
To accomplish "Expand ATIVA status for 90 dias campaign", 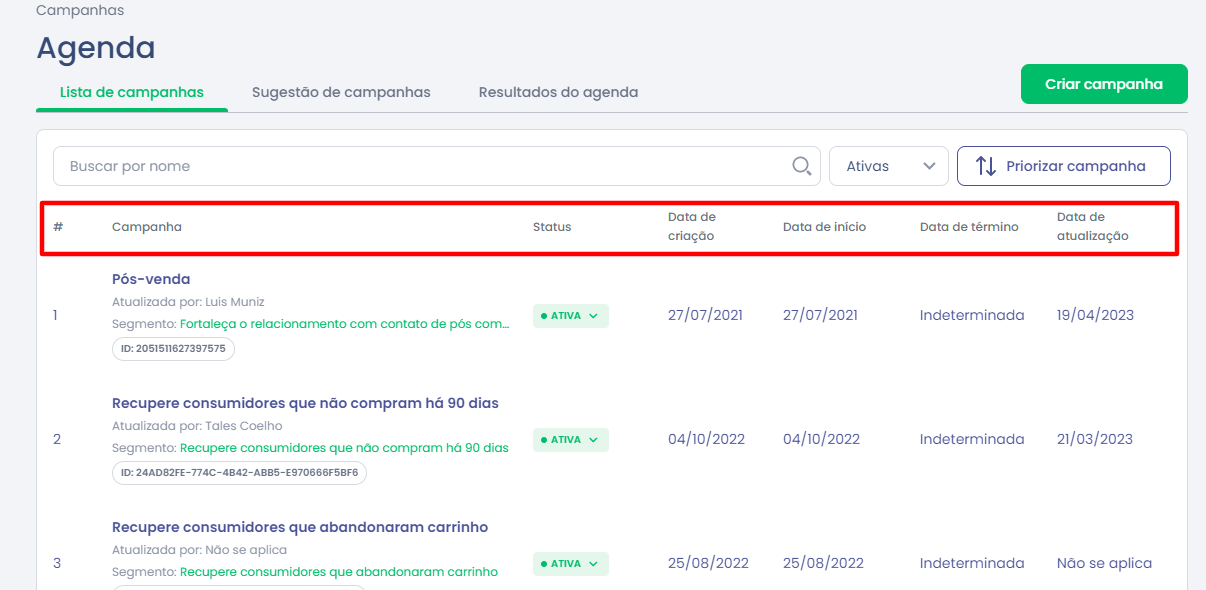I will [x=571, y=440].
